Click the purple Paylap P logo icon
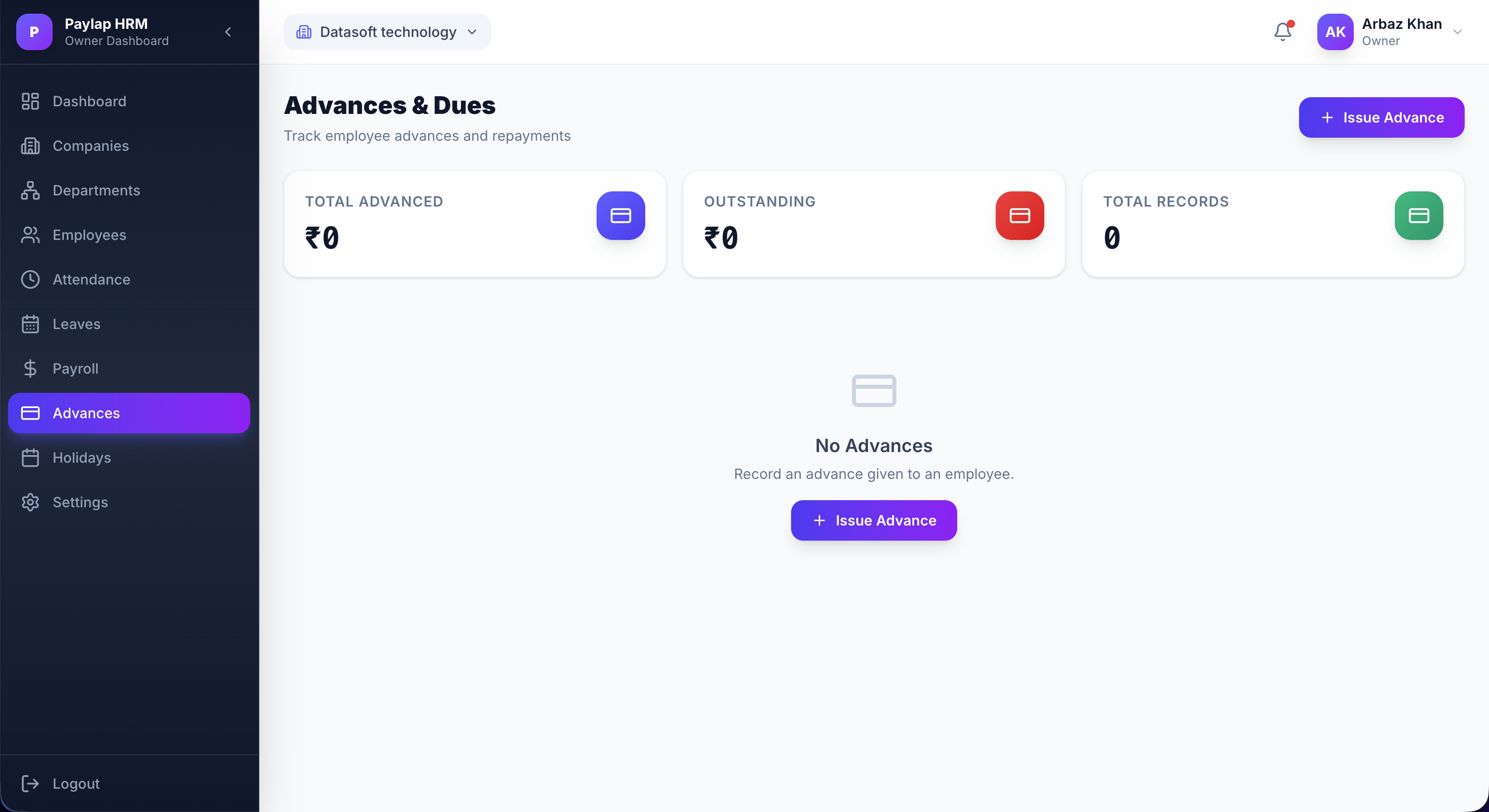 pyautogui.click(x=34, y=32)
